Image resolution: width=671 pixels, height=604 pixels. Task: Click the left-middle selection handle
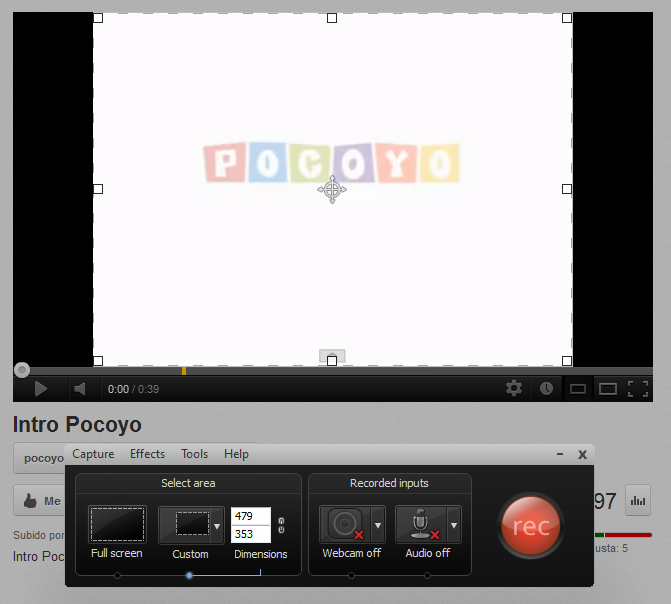point(98,189)
